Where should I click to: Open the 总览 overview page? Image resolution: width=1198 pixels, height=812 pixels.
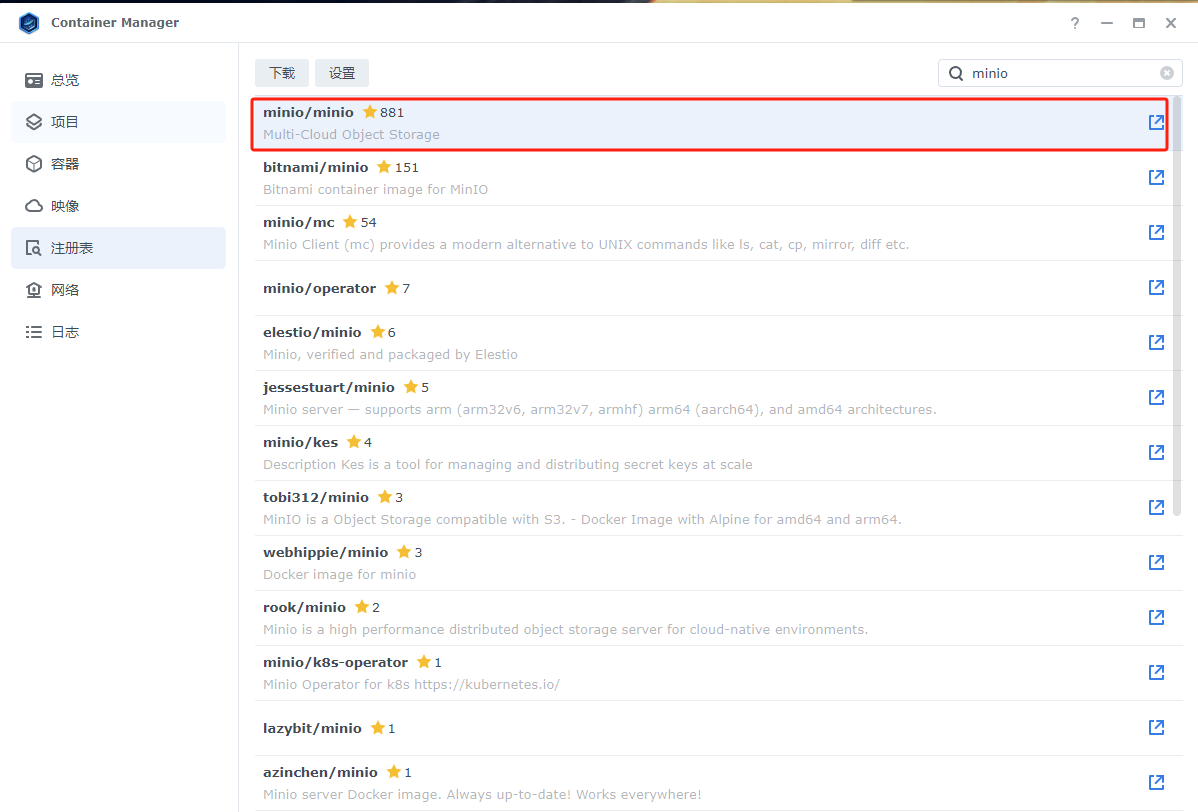coord(118,80)
